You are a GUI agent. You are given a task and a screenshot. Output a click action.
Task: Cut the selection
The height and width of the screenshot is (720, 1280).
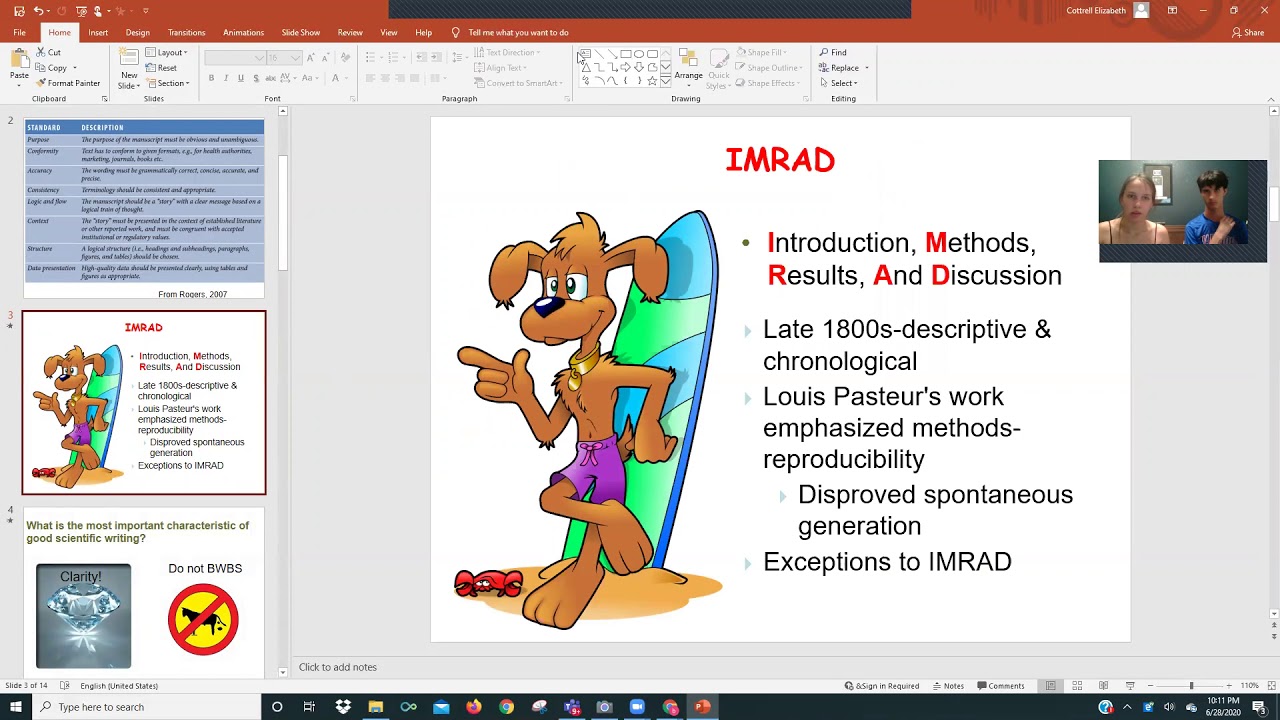(x=49, y=52)
